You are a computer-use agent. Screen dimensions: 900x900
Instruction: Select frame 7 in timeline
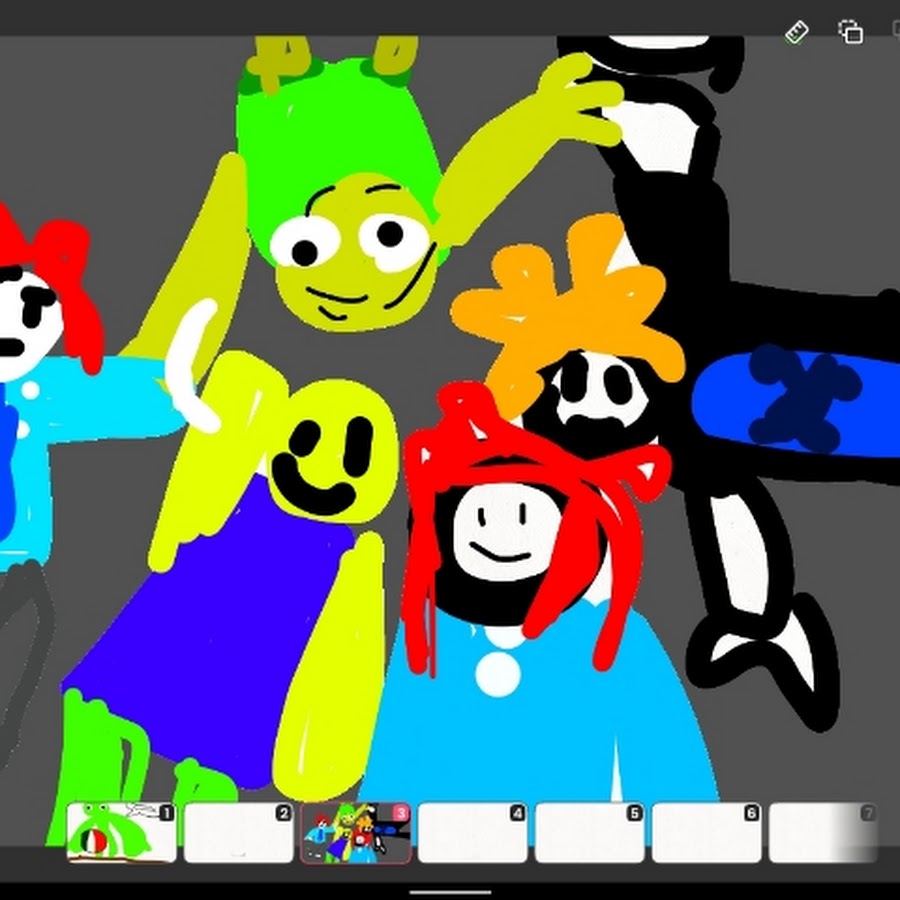click(823, 832)
